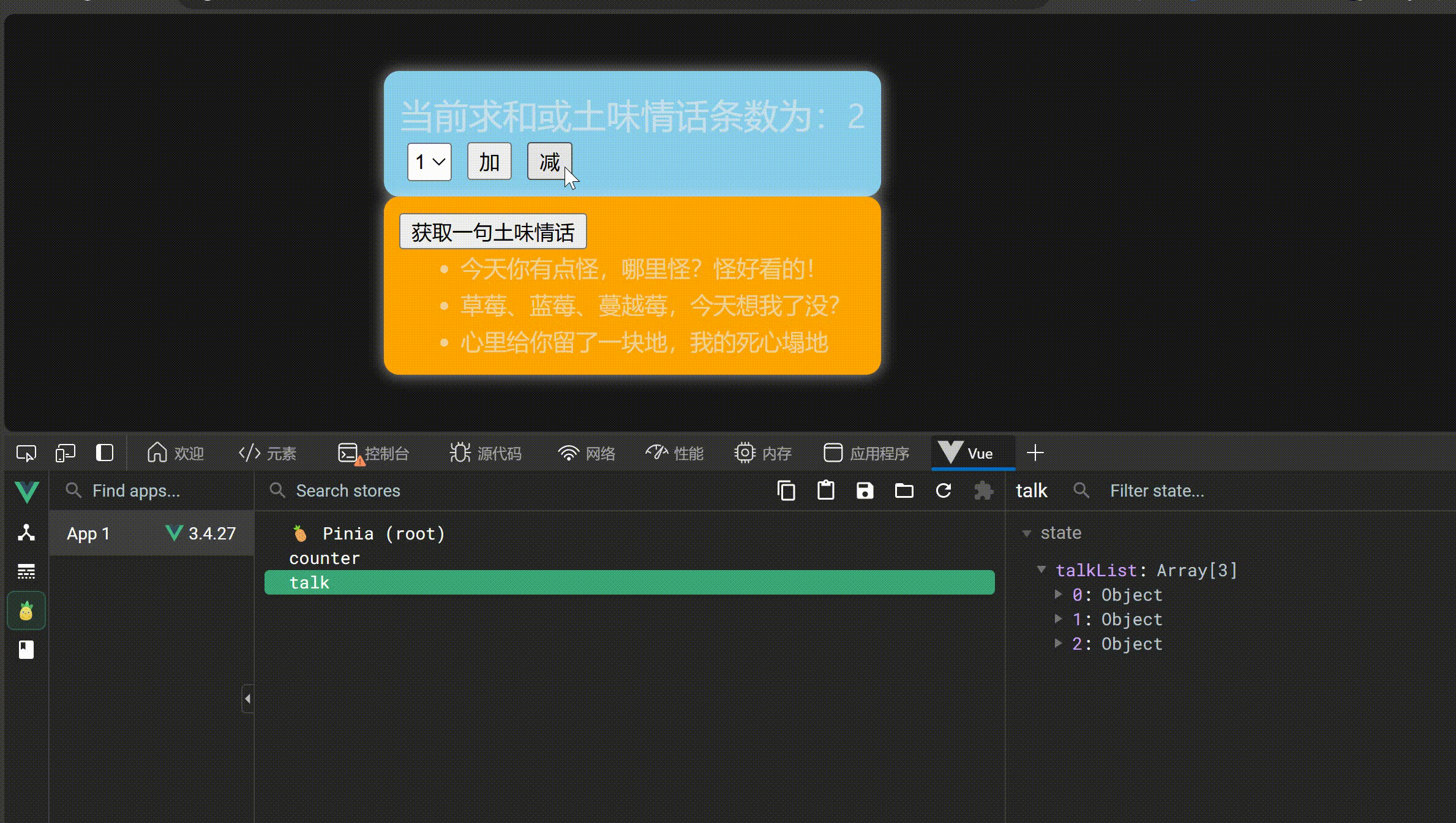Open the routes/book icon in sidebar
Screen dimensions: 1456x823
coord(26,649)
